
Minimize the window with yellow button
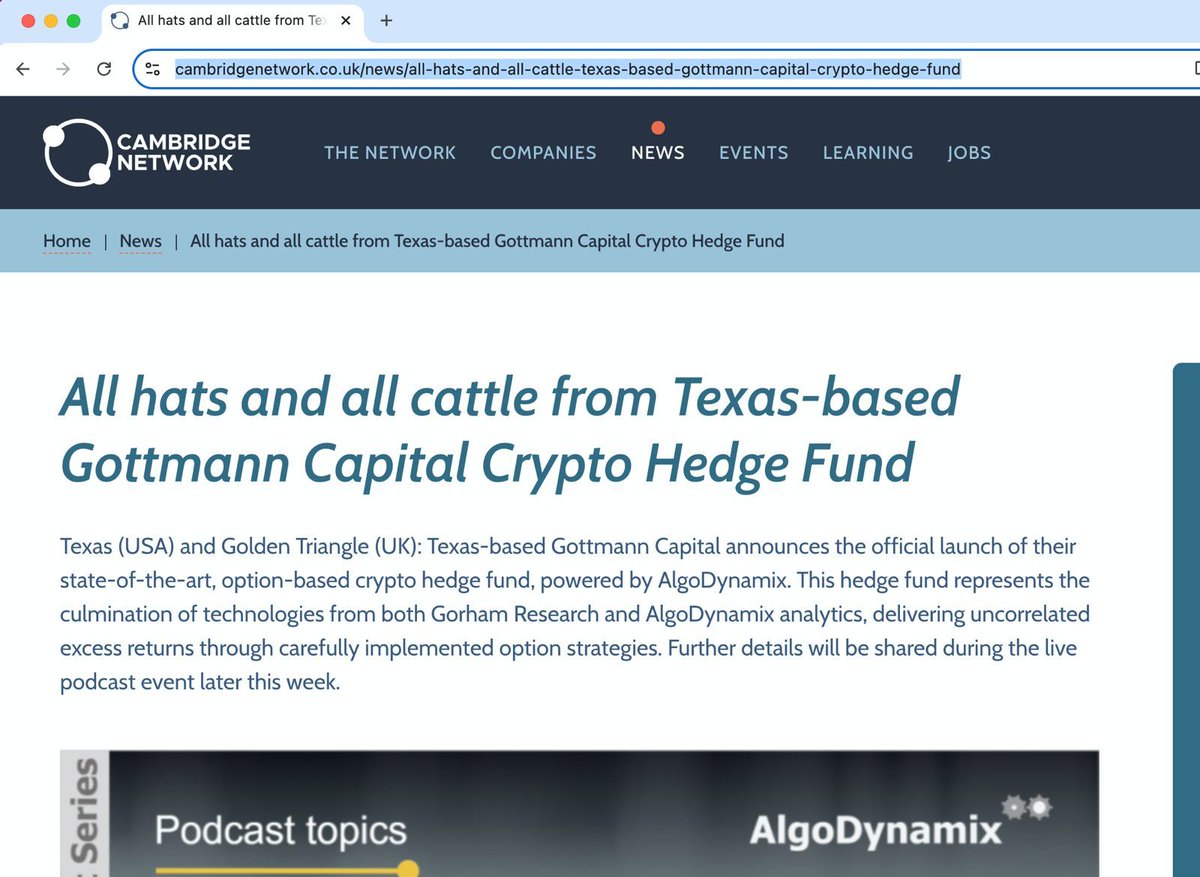point(50,20)
